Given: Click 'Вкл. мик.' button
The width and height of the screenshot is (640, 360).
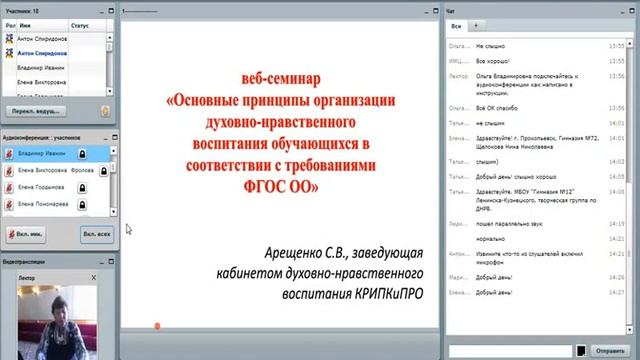Looking at the screenshot, I should coord(26,234).
